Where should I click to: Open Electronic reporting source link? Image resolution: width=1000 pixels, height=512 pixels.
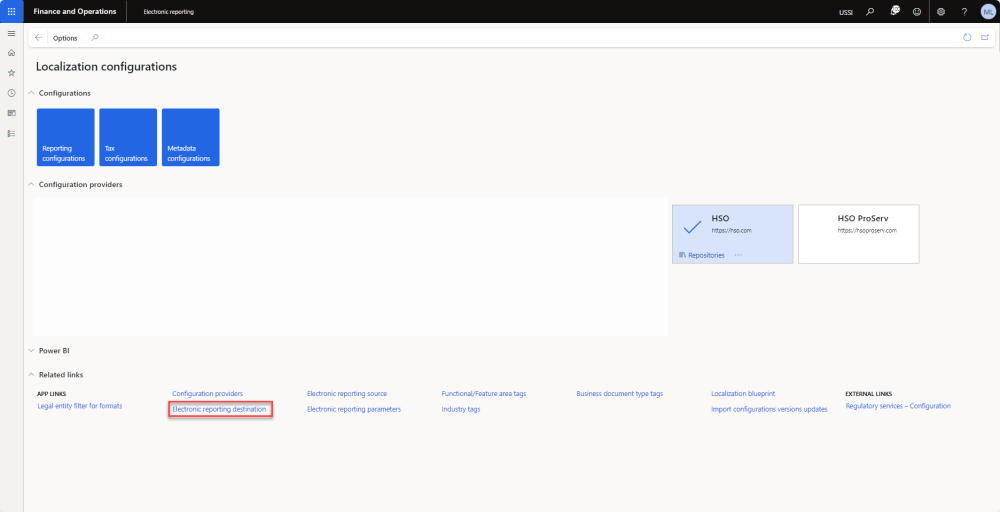pos(347,394)
